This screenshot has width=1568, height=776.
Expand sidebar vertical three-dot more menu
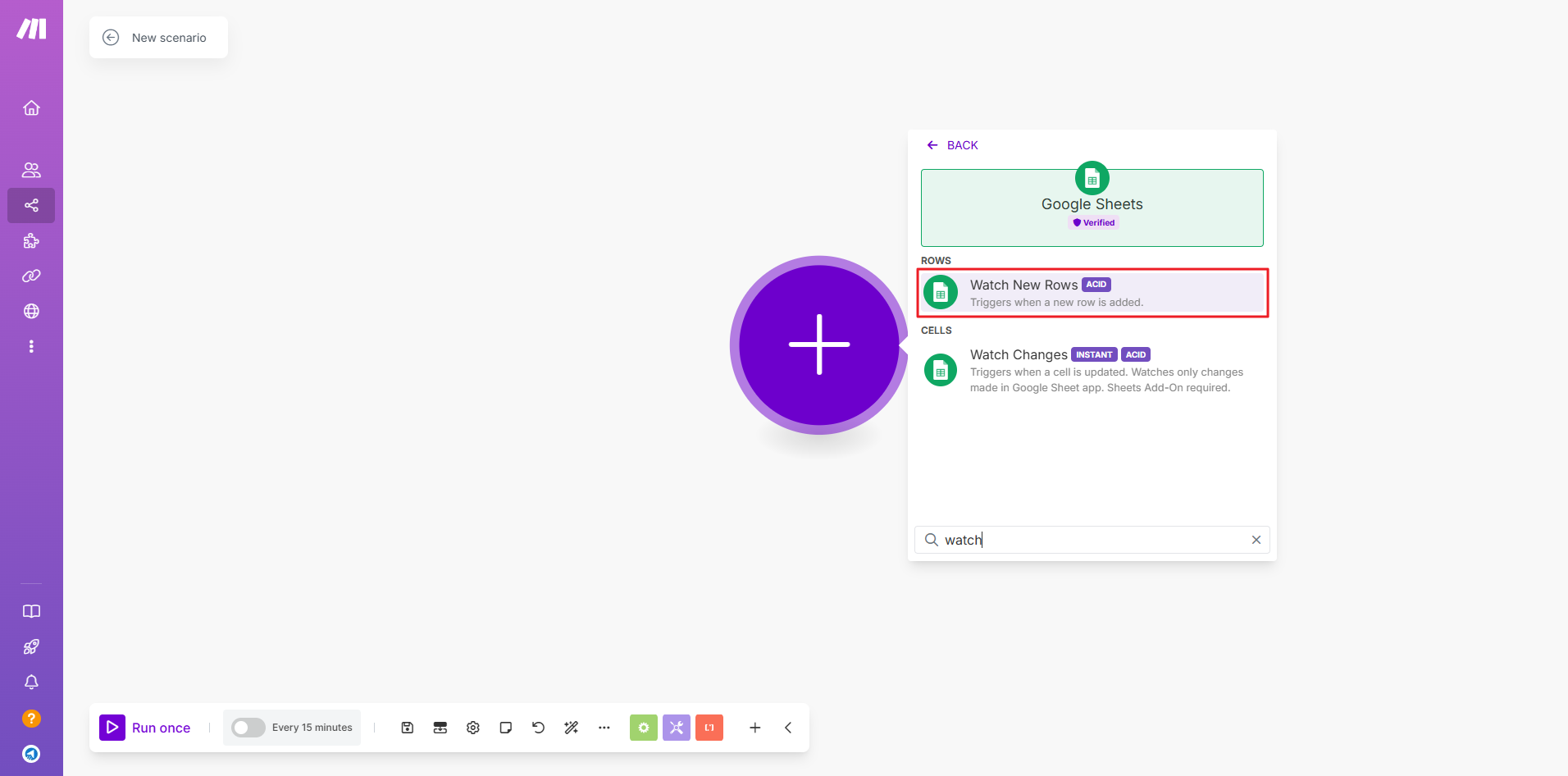[x=31, y=347]
